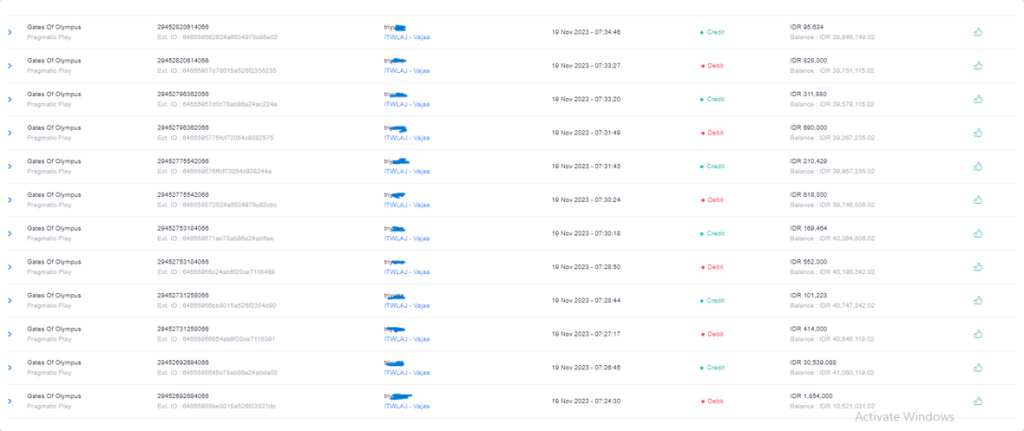Click thumbs-up icon for IDR 618,000 debit
The image size is (1024, 431).
(978, 200)
